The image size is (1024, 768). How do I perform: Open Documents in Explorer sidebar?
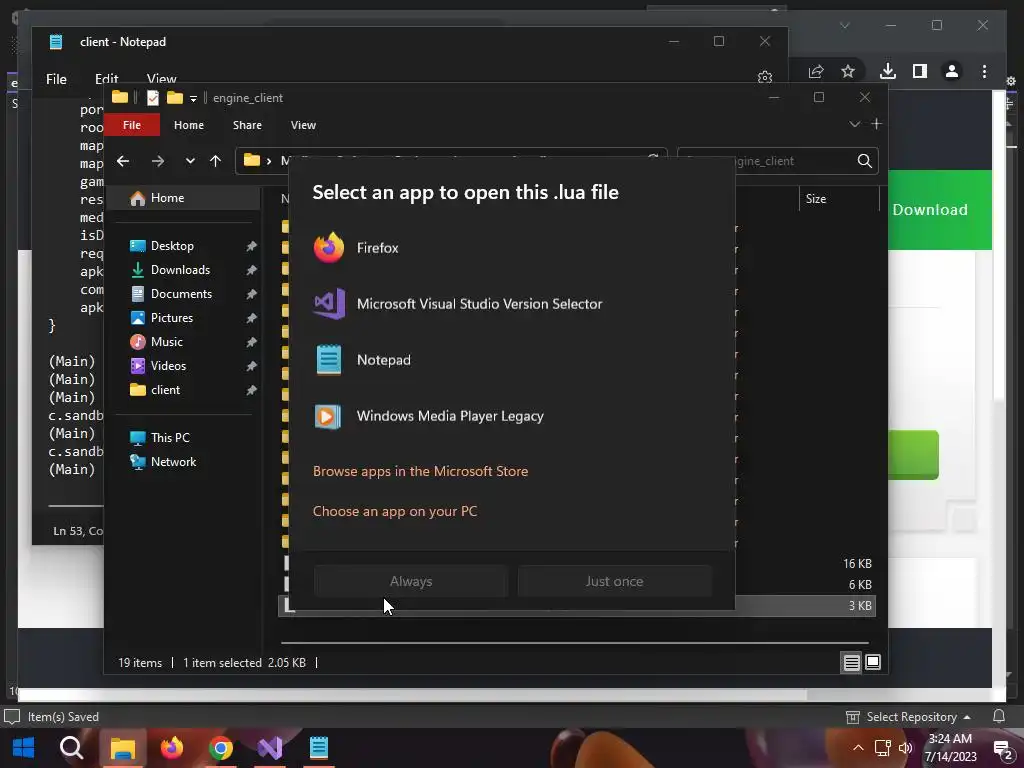[181, 294]
